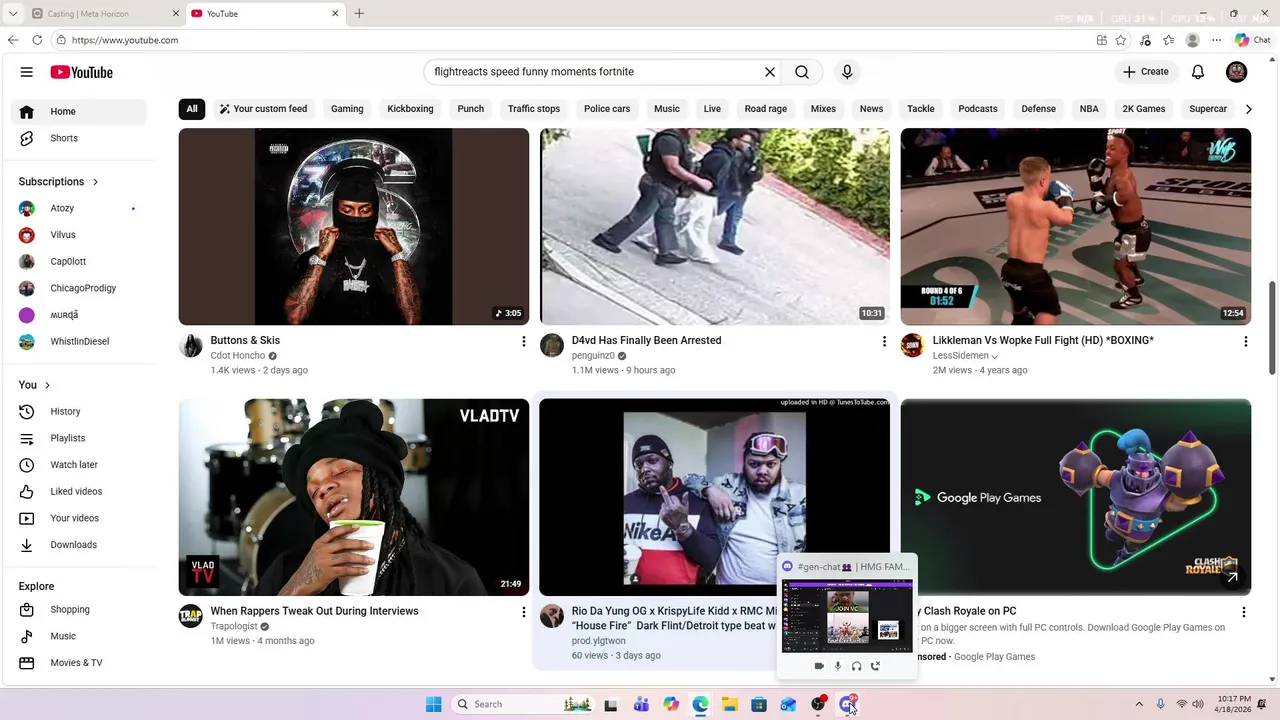Image resolution: width=1280 pixels, height=720 pixels.
Task: Show next filter chips with right arrow
Action: [x=1248, y=109]
